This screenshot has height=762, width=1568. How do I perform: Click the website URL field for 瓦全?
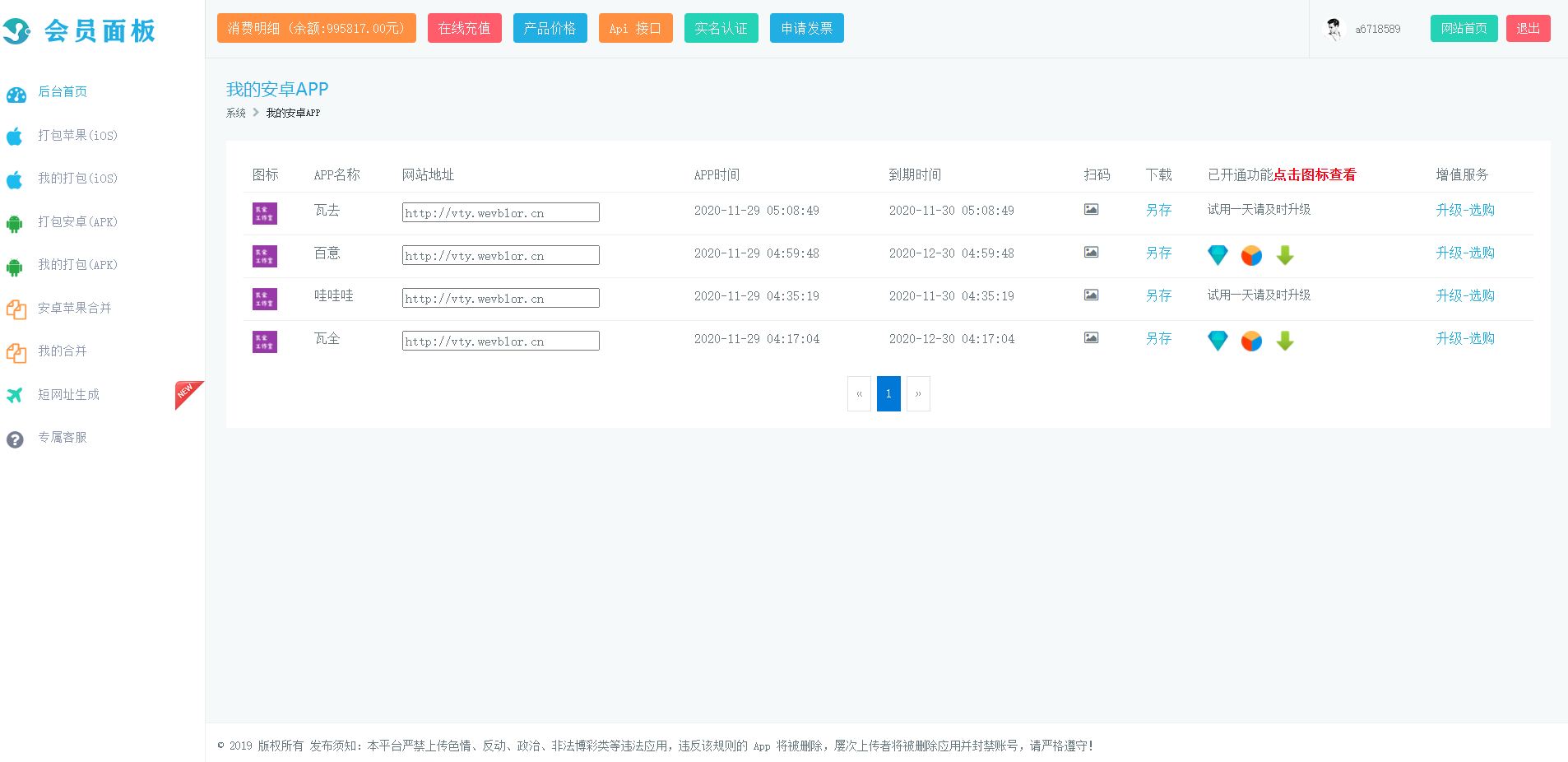[501, 341]
